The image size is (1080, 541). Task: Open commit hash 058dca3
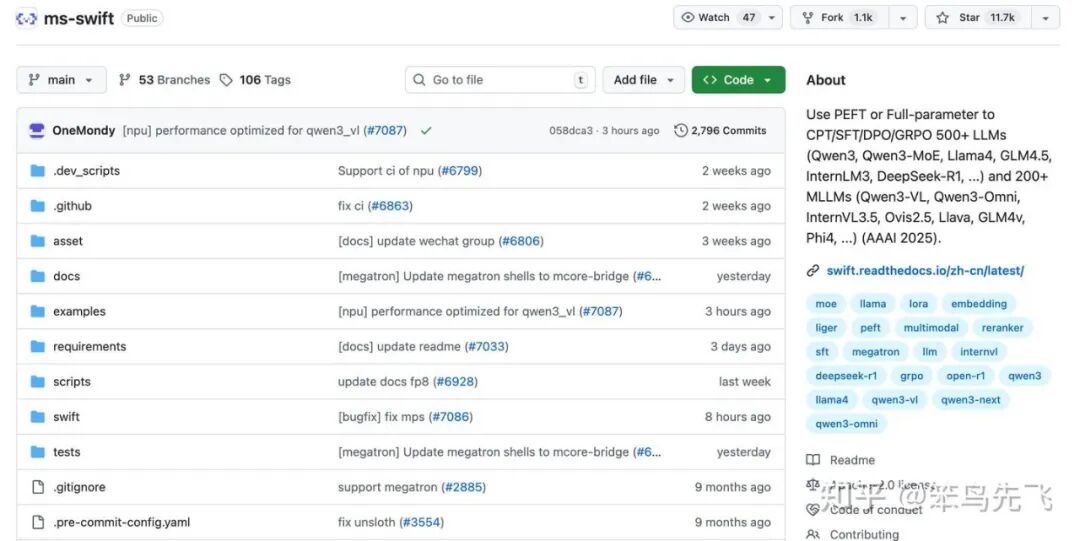point(571,130)
